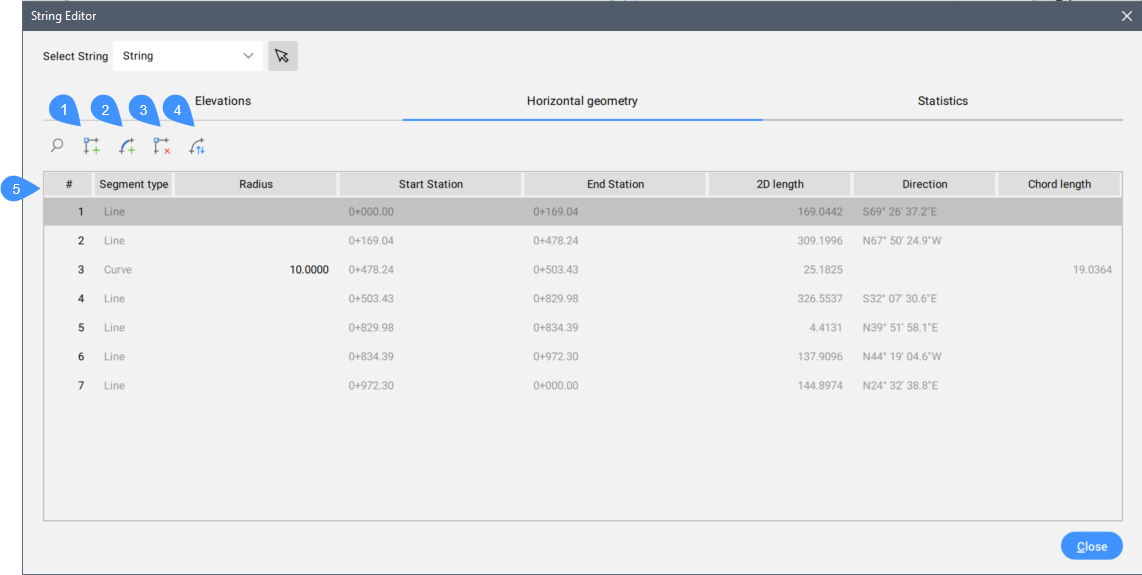Switch to the Elevations tab
Image resolution: width=1142 pixels, height=575 pixels.
pyautogui.click(x=223, y=101)
